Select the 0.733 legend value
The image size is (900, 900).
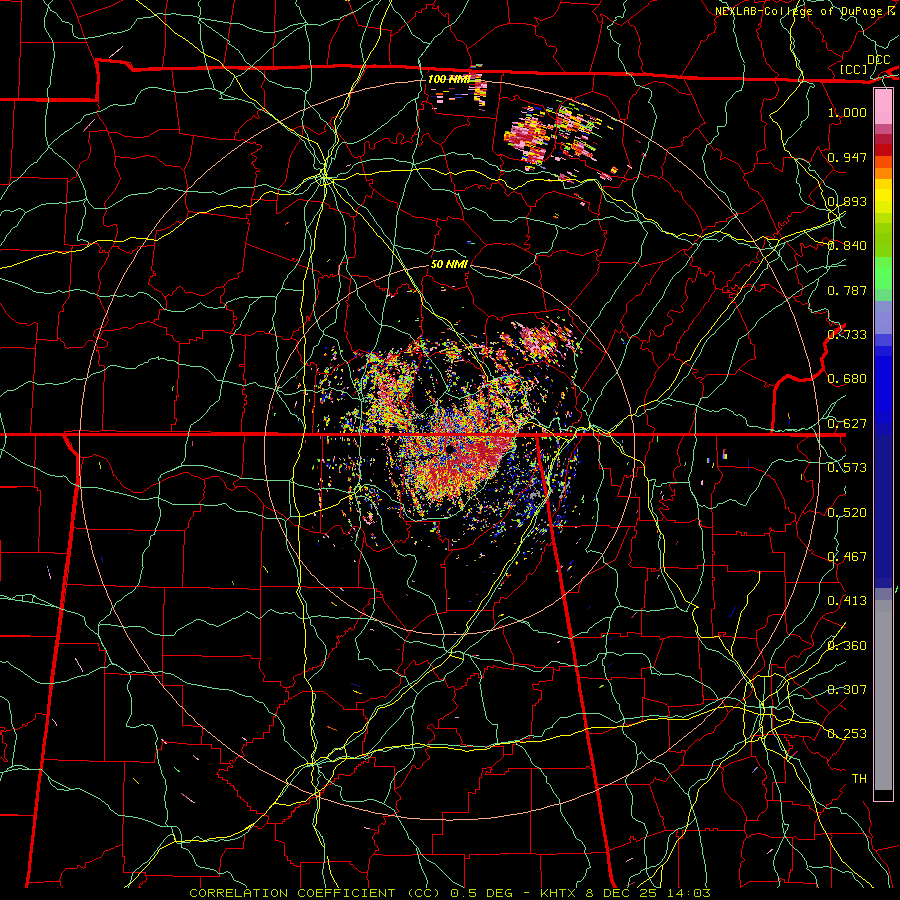pos(847,335)
